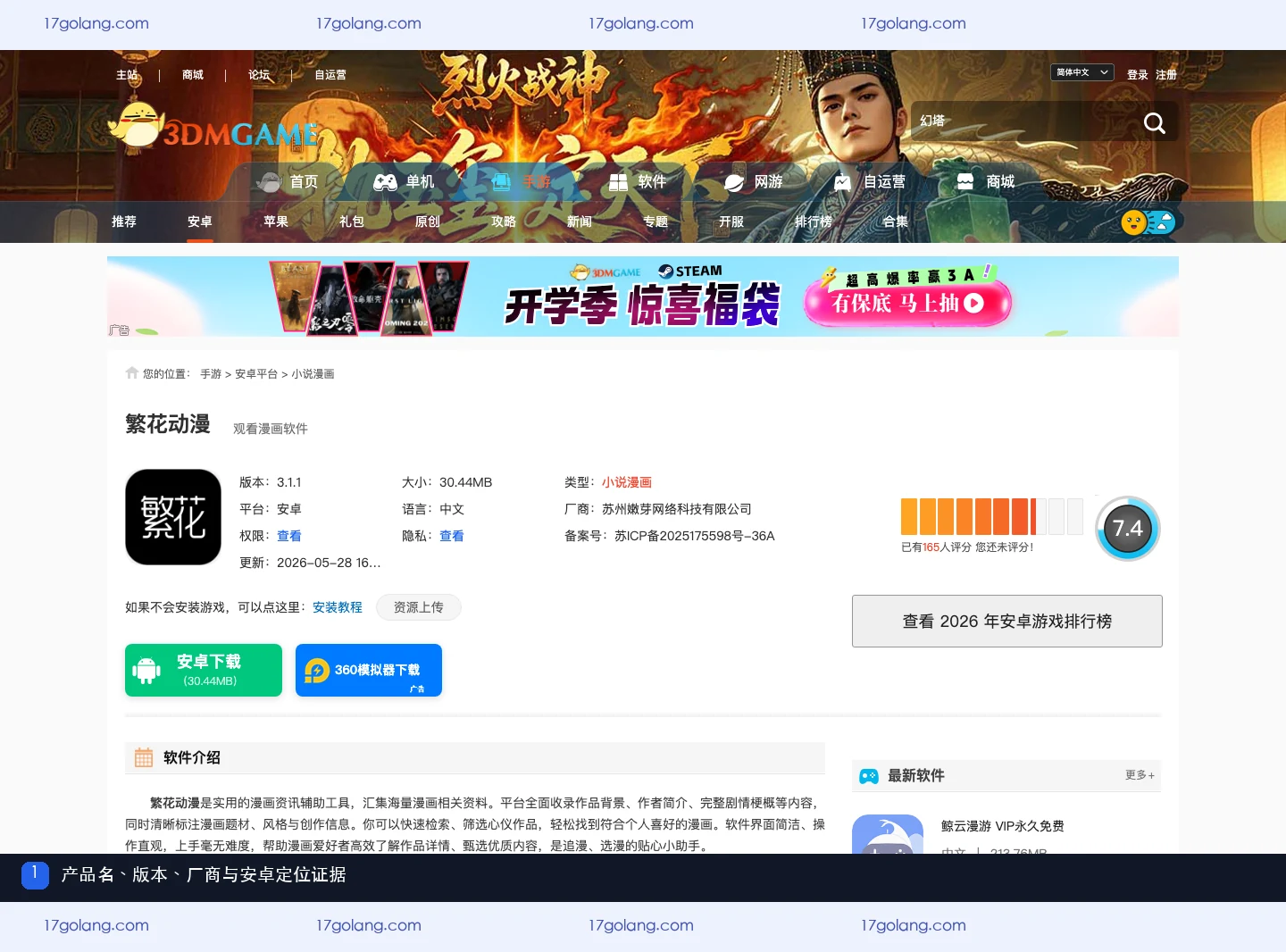Viewport: 1286px width, 952px height.
Task: View permissions via 权限 查看 link
Action: (x=289, y=536)
